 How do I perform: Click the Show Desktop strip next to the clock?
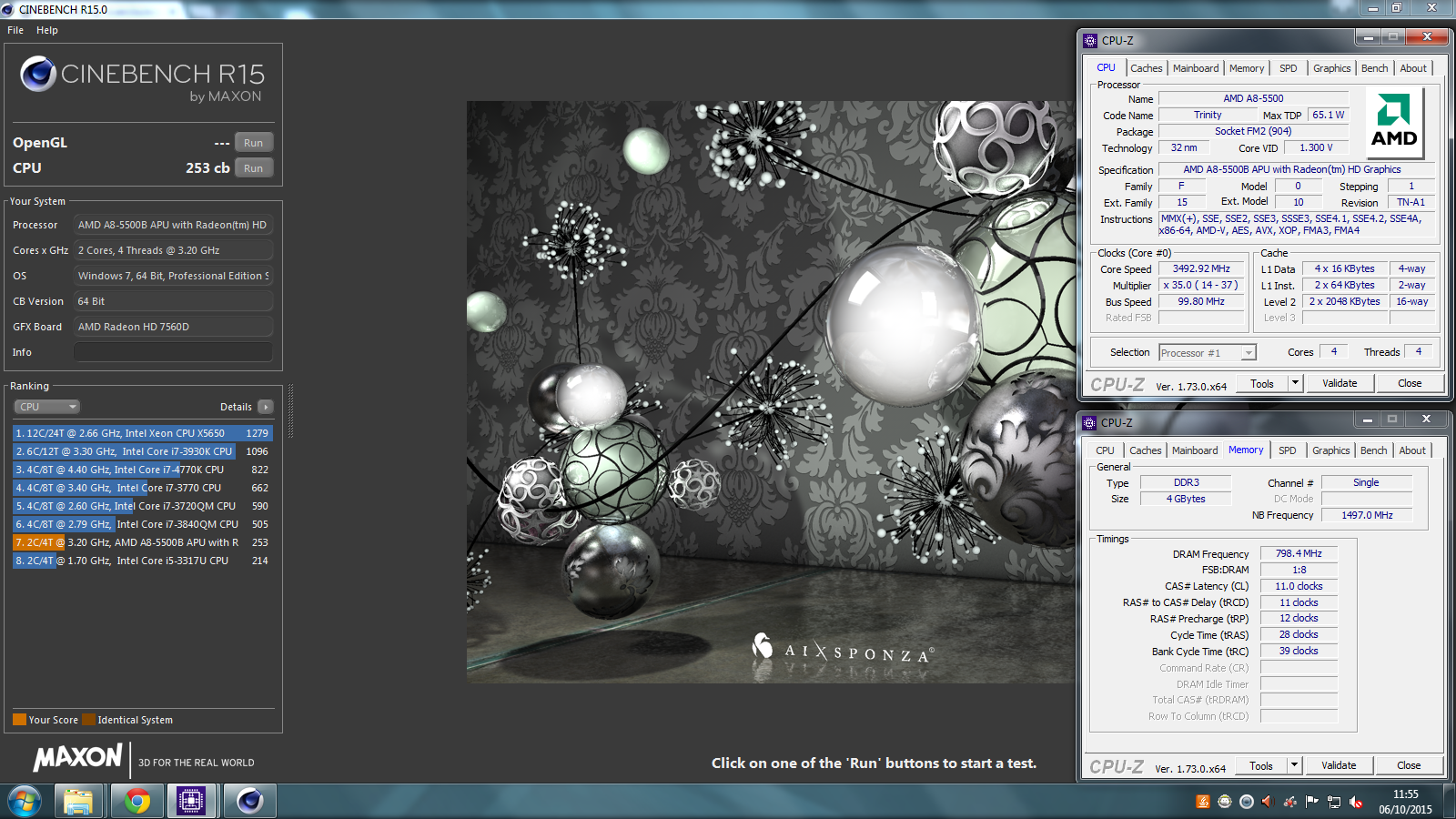(1449, 802)
